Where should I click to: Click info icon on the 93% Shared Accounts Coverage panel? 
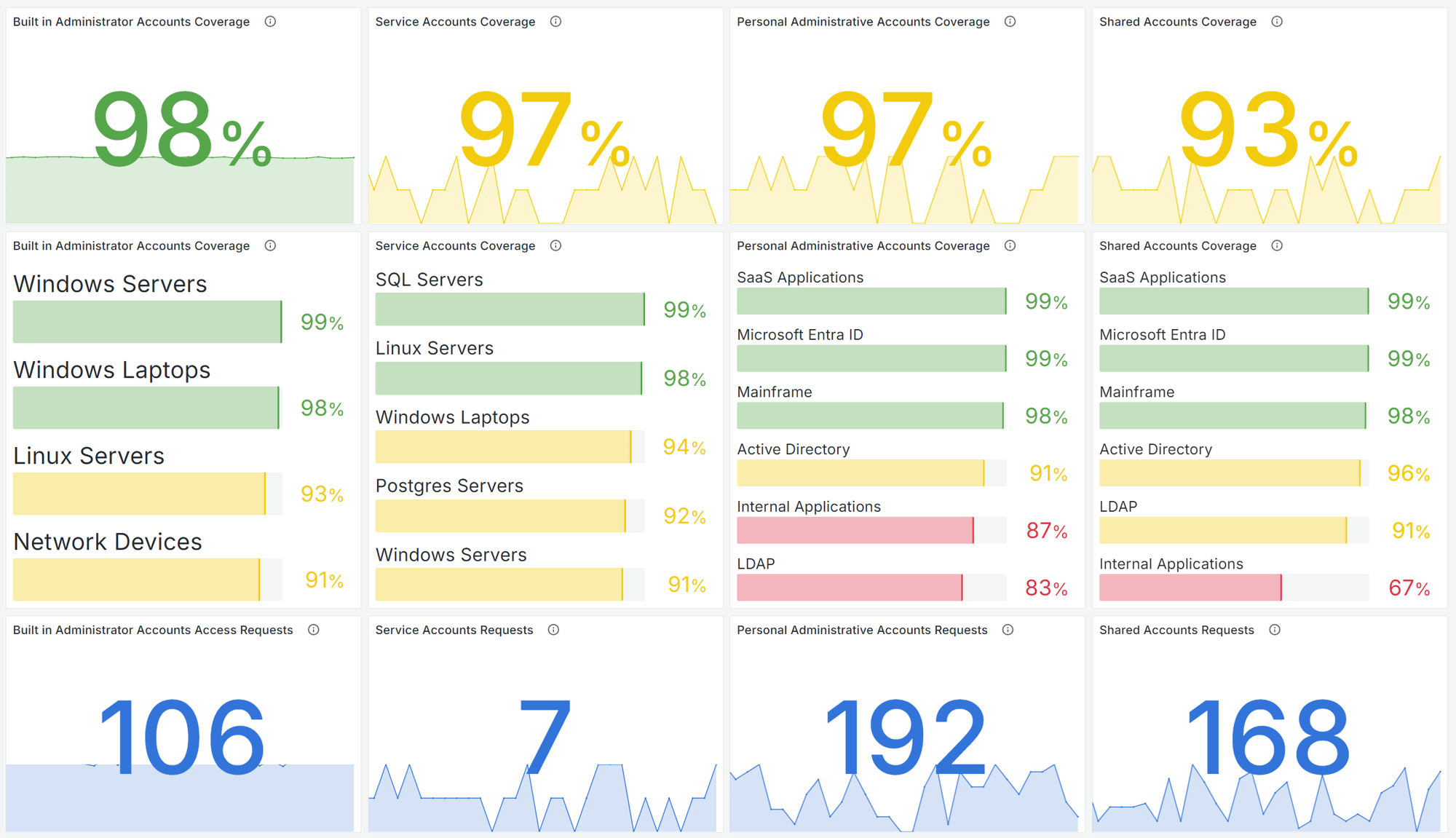1277,22
